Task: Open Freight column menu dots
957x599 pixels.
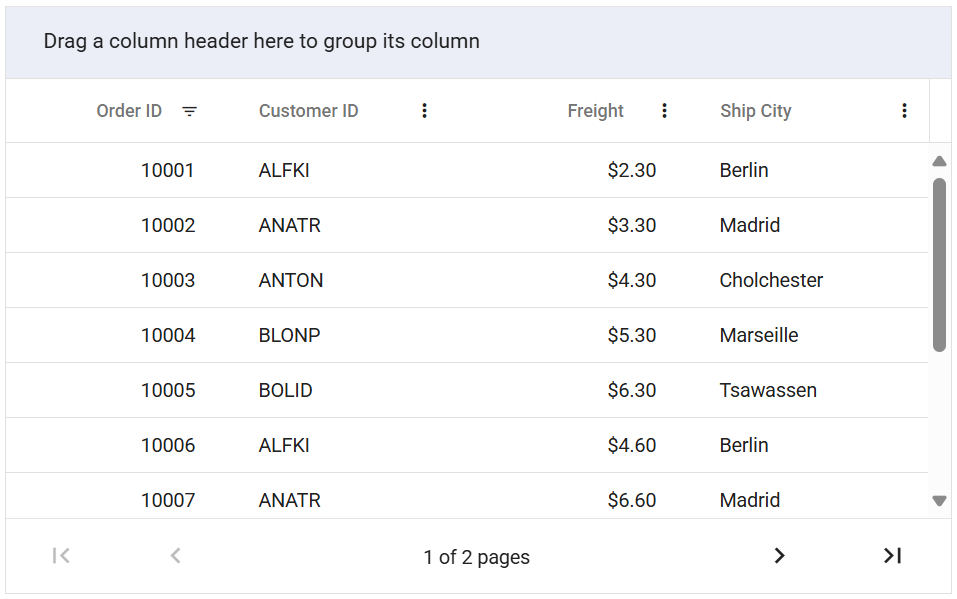Action: tap(664, 111)
